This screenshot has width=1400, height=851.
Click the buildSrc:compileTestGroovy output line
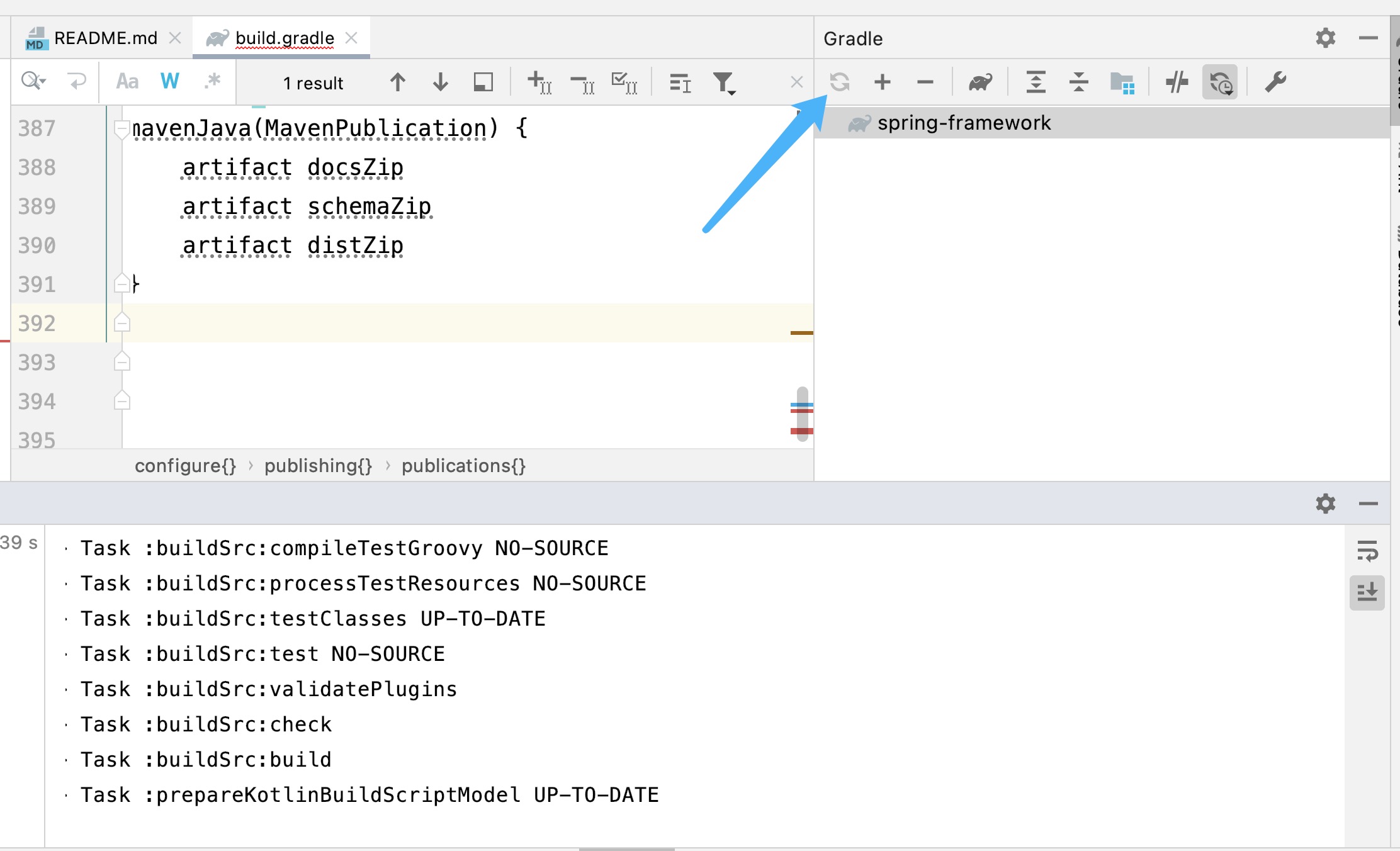(344, 548)
